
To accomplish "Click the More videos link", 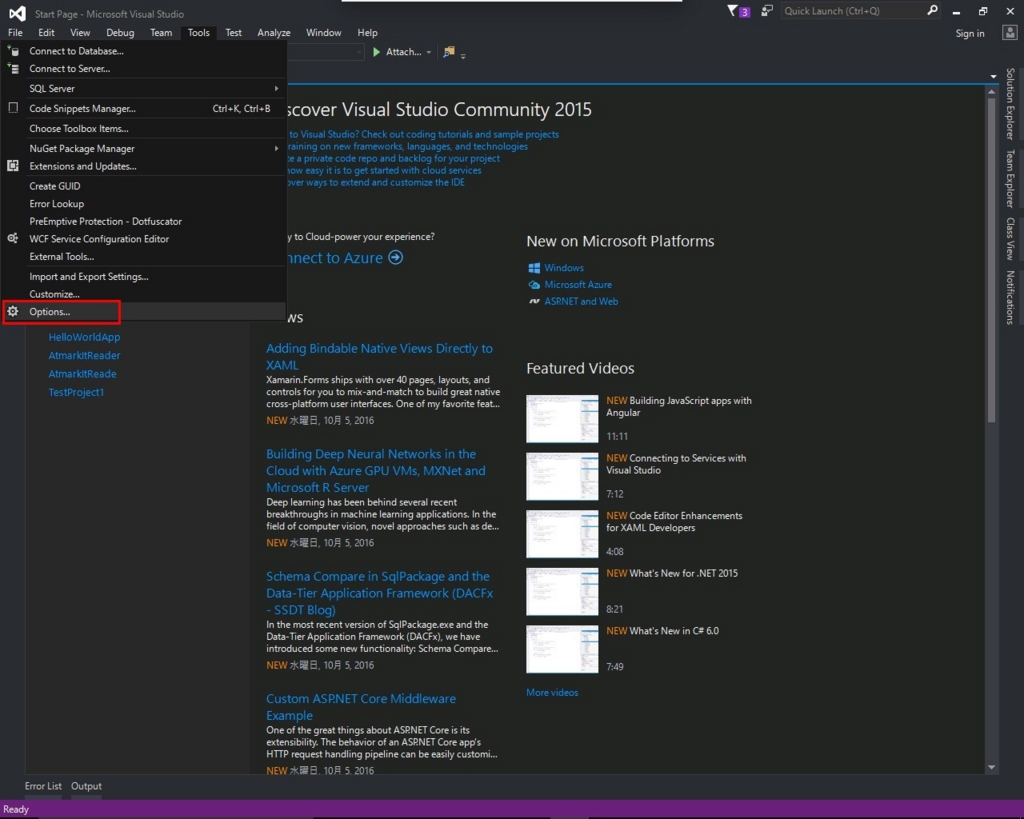I will tap(552, 692).
